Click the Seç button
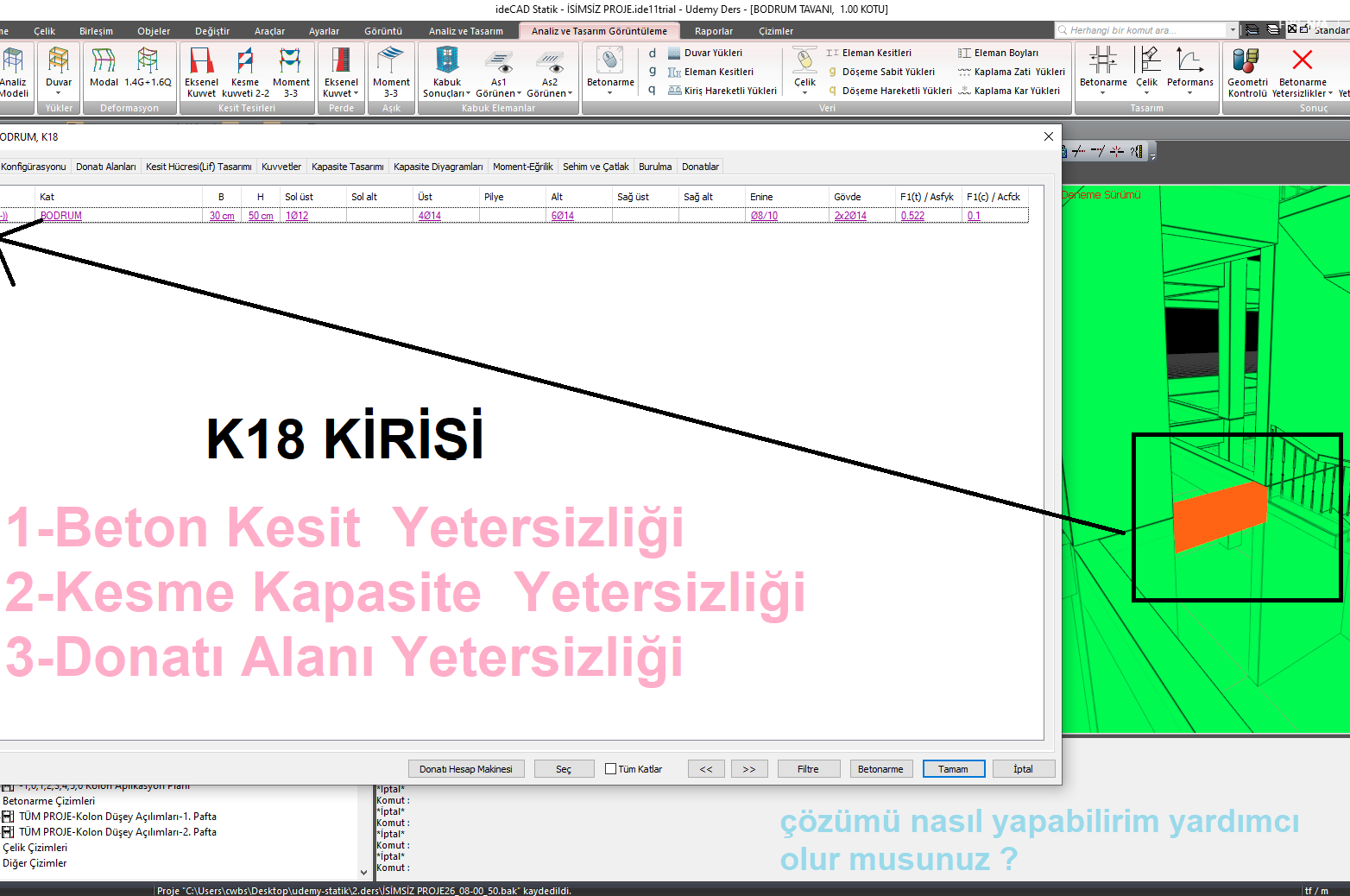 click(564, 769)
